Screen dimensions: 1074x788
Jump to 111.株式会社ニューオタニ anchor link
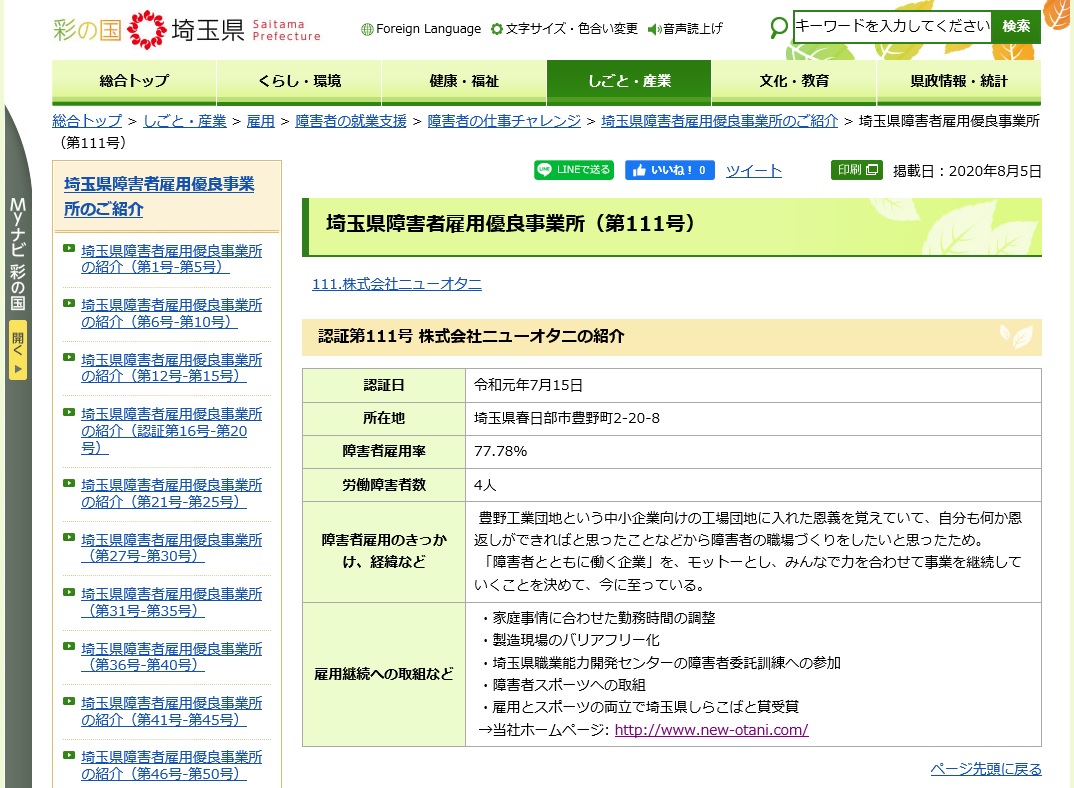click(x=396, y=284)
